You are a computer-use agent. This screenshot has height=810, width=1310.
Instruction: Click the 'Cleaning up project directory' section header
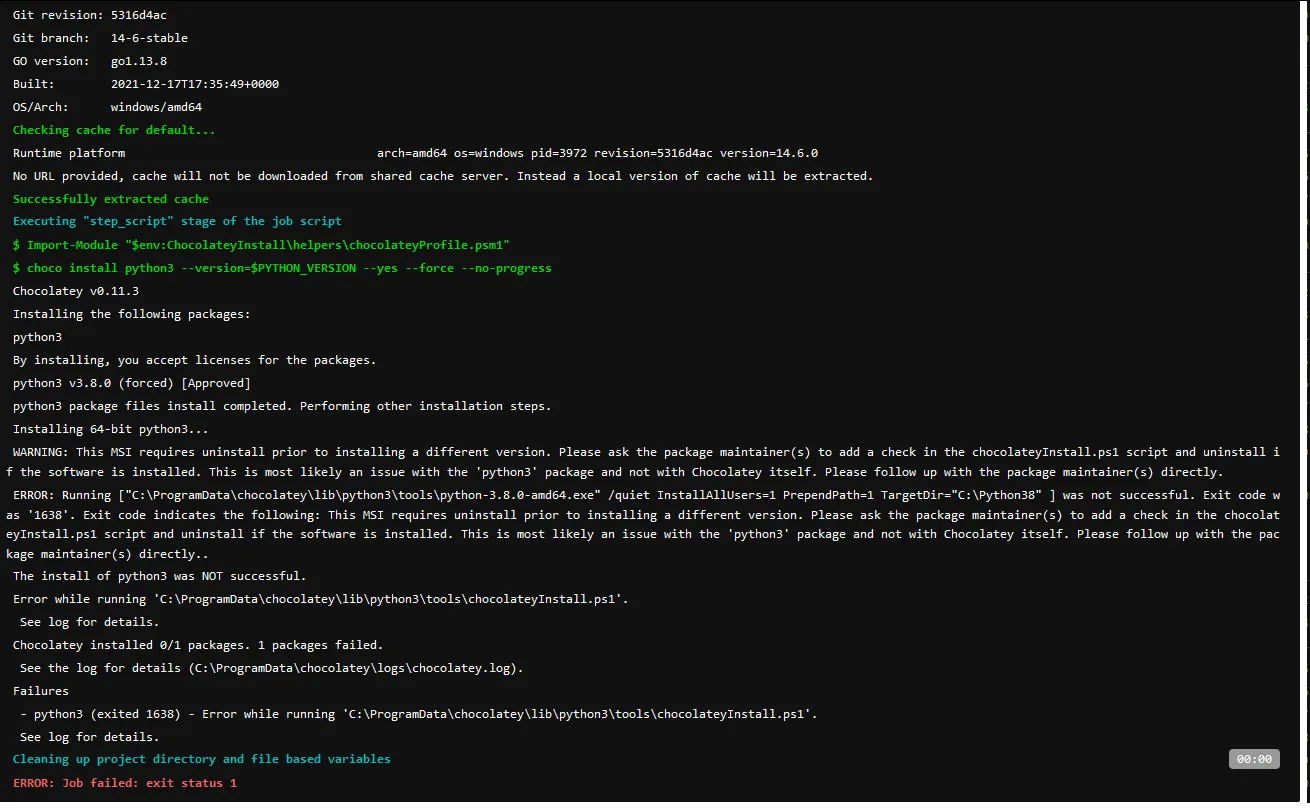point(202,759)
